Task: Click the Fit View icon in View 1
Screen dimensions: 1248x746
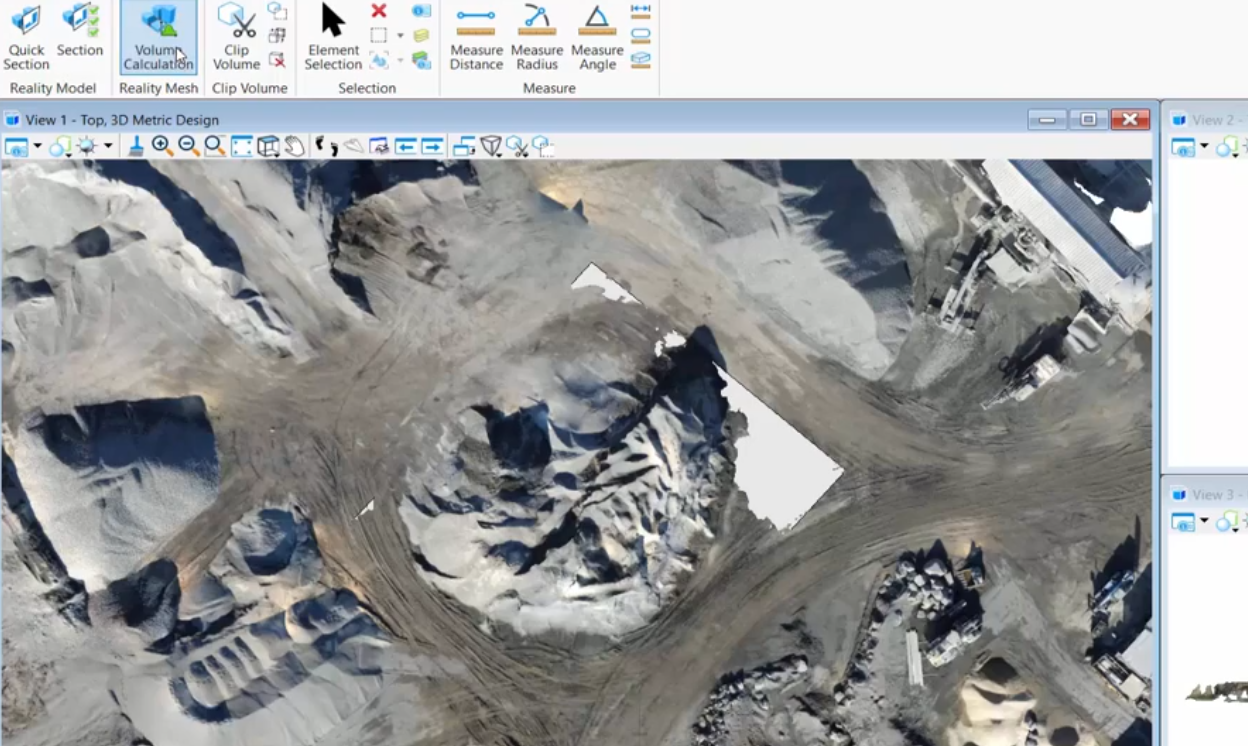Action: 242,147
